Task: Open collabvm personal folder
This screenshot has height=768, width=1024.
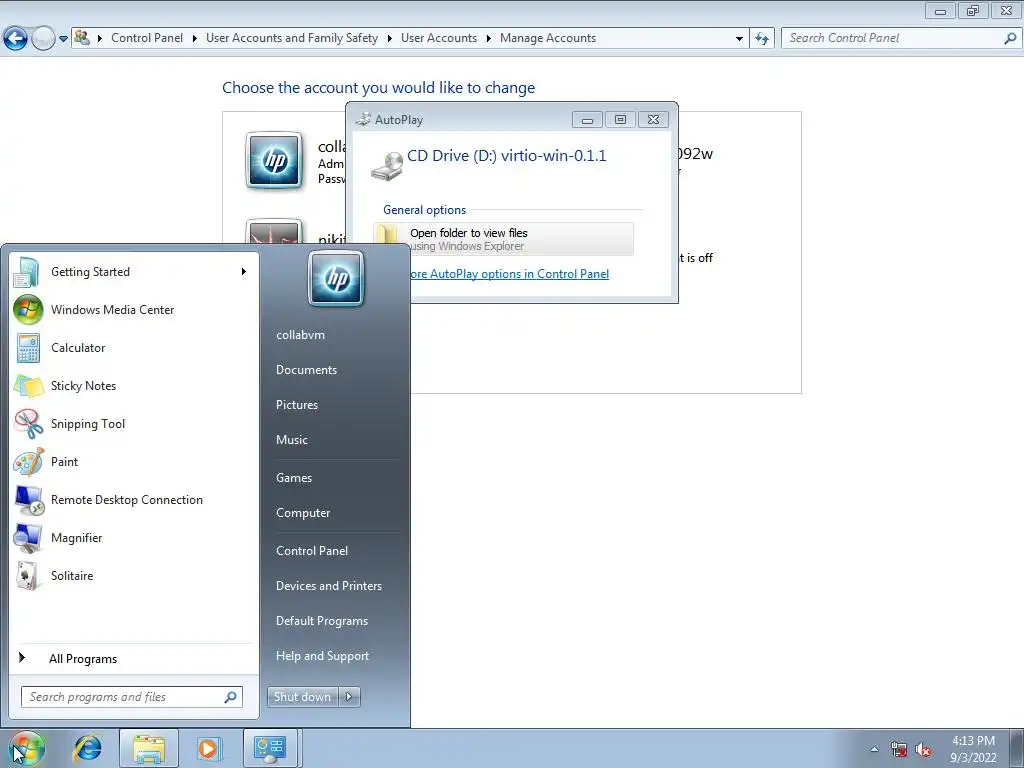Action: point(300,334)
